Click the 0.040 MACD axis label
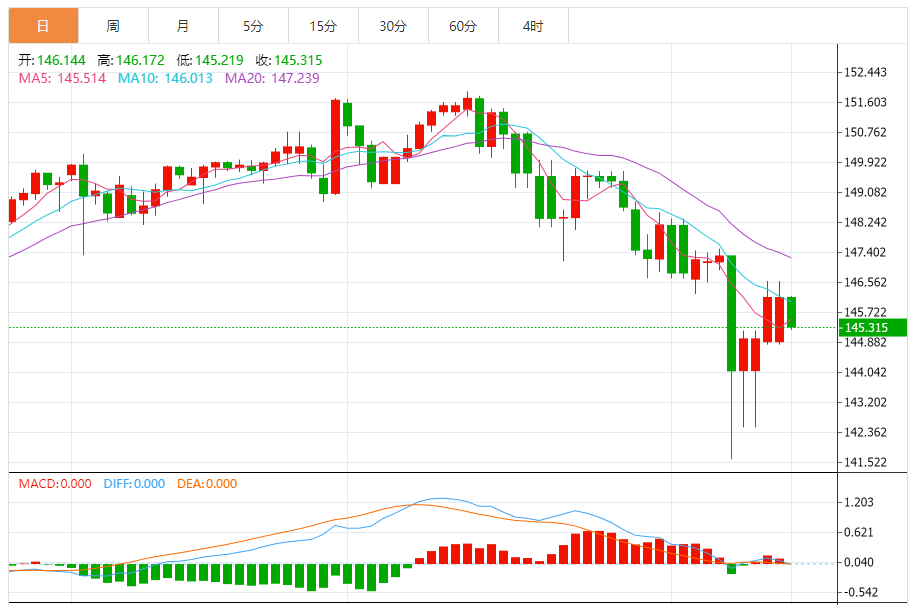 (x=859, y=562)
